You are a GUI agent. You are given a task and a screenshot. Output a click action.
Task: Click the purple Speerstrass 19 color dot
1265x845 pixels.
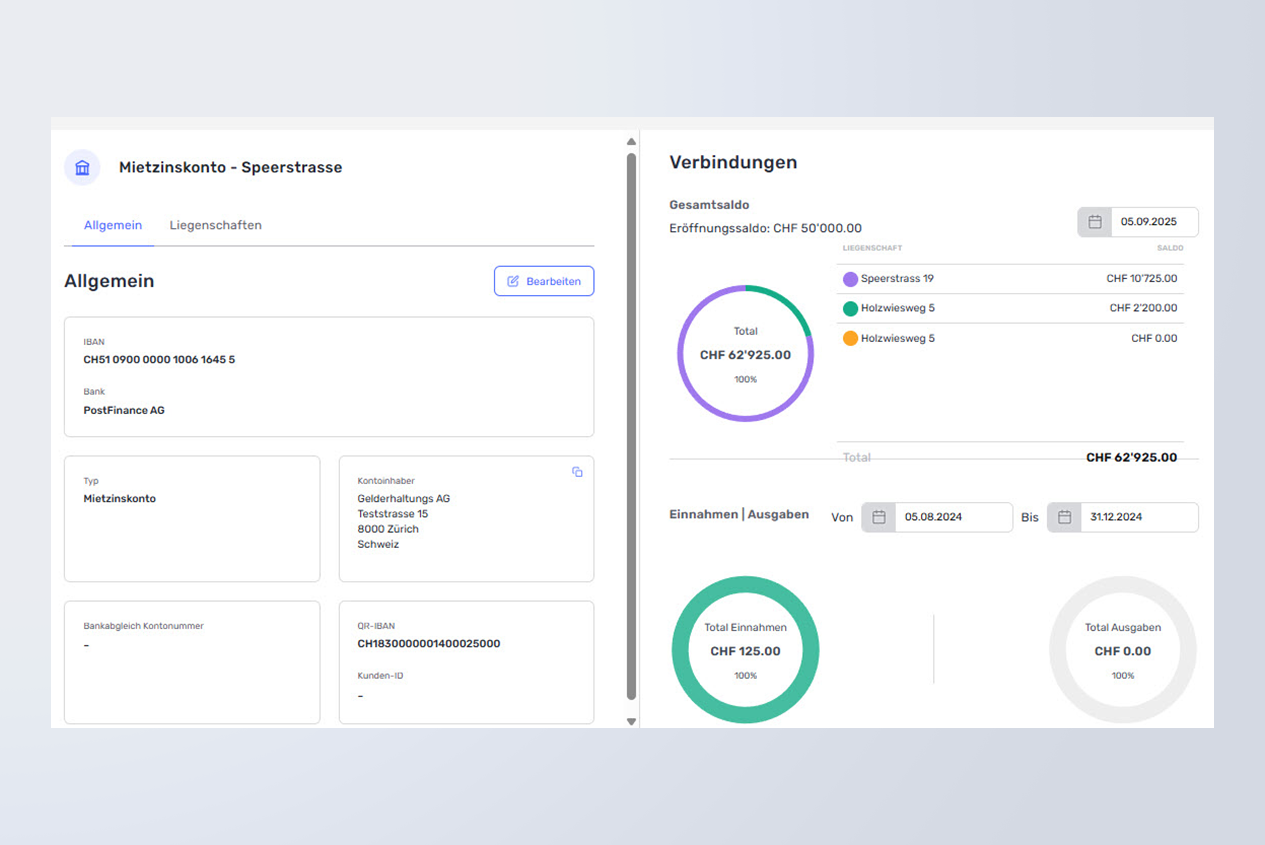pos(850,279)
